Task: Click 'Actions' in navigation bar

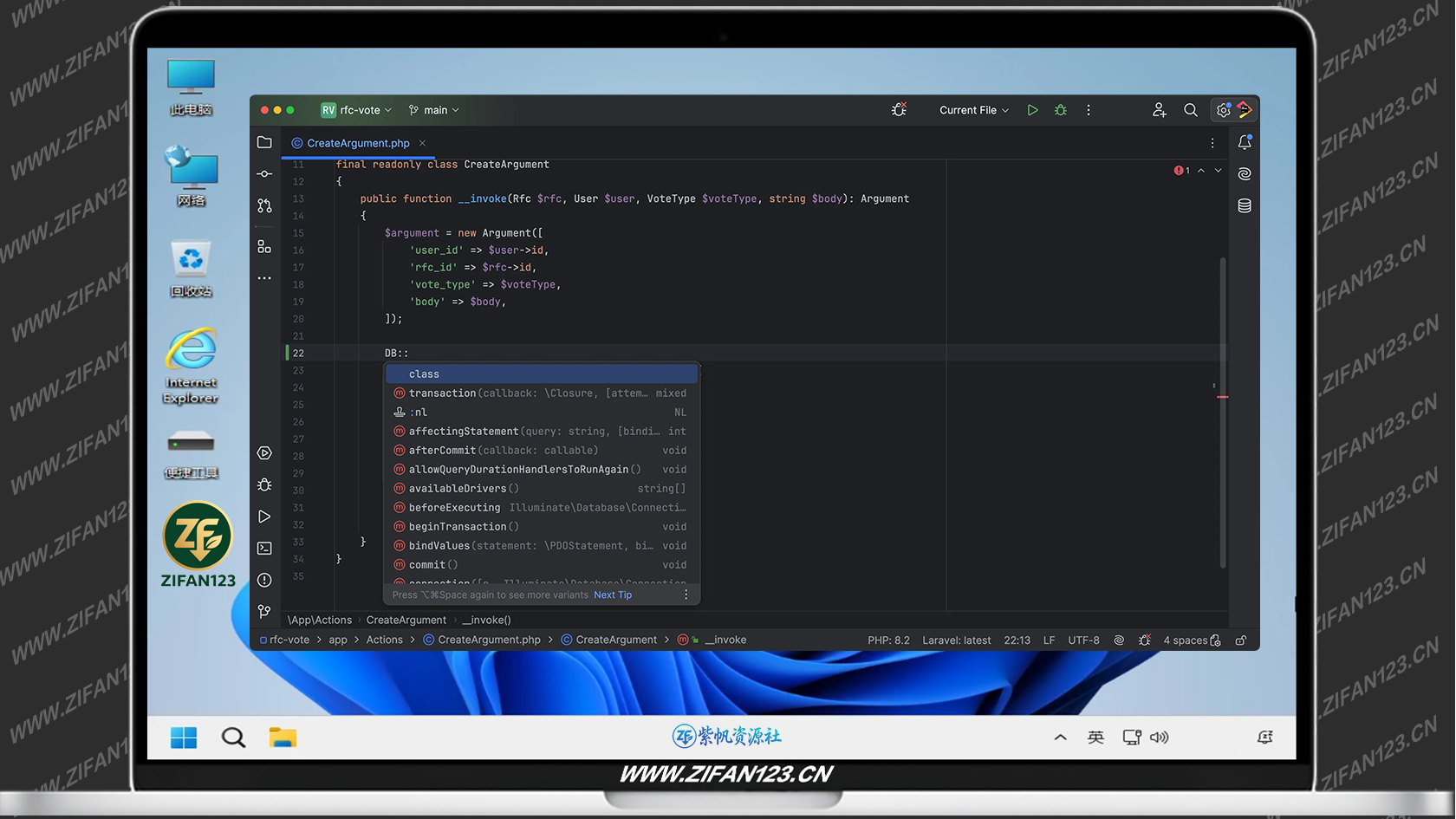Action: point(384,640)
